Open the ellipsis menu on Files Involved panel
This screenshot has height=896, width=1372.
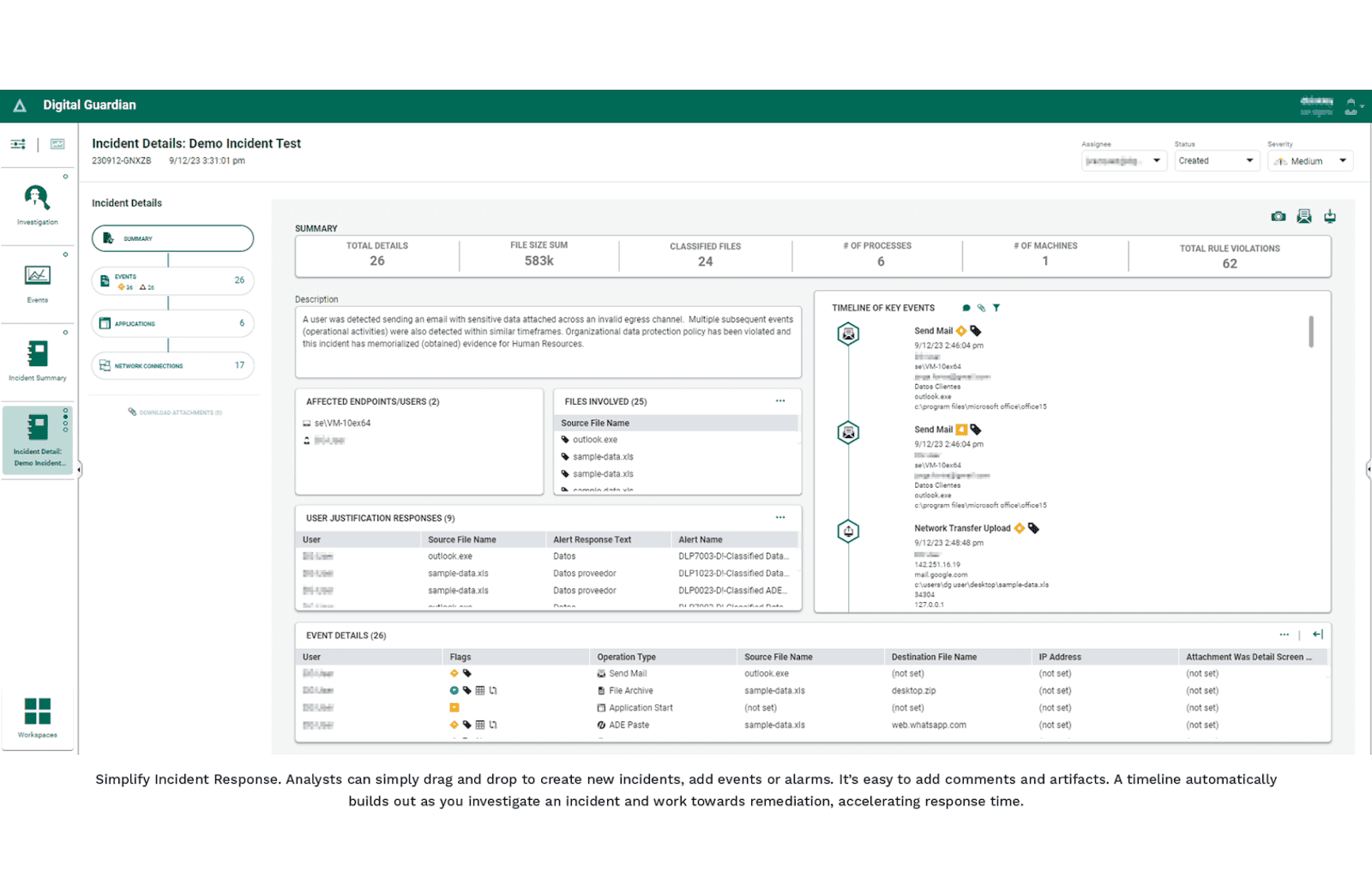(780, 400)
